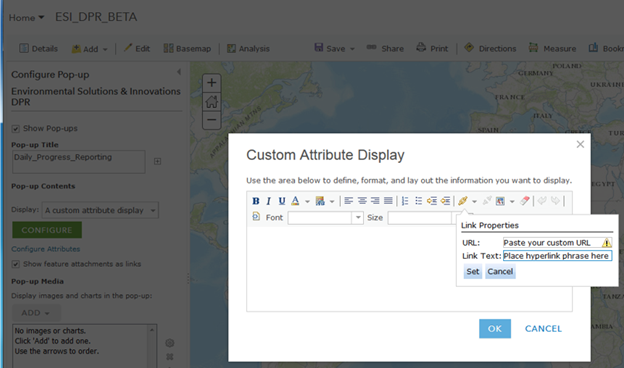This screenshot has height=368, width=624.
Task: Decrease indent in editor
Action: [x=432, y=201]
